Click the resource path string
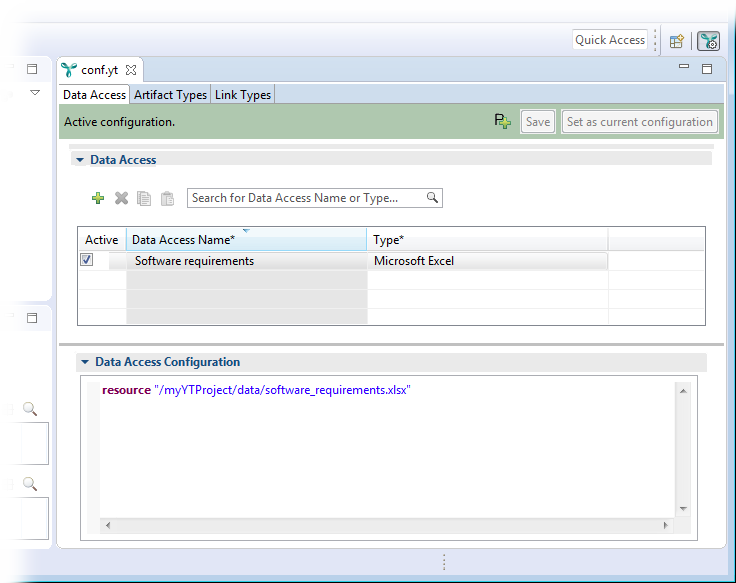The image size is (736, 583). click(282, 390)
